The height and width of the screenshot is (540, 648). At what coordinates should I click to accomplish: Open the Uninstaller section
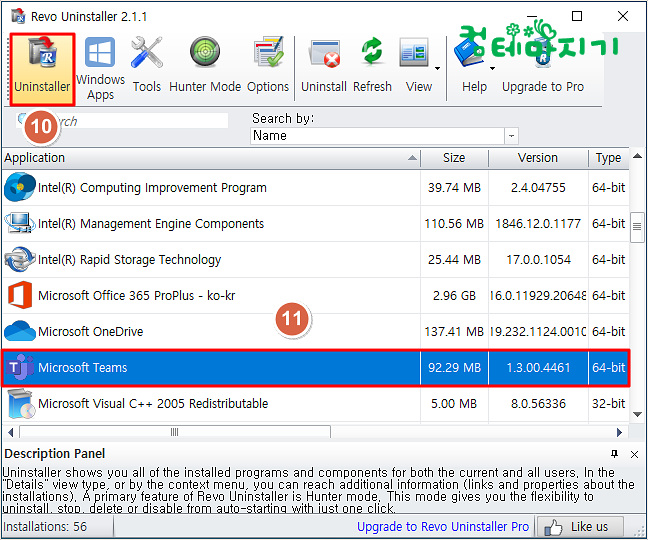pyautogui.click(x=42, y=69)
